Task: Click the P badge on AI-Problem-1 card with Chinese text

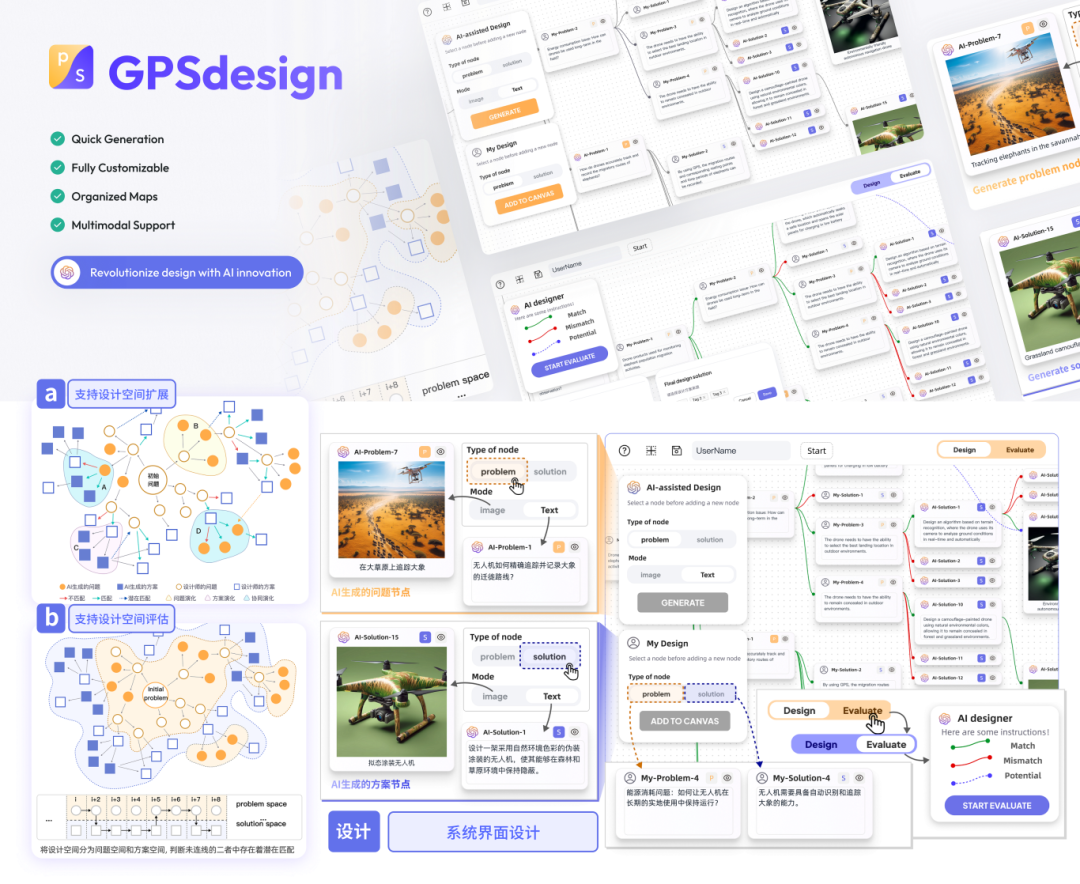Action: tap(559, 547)
